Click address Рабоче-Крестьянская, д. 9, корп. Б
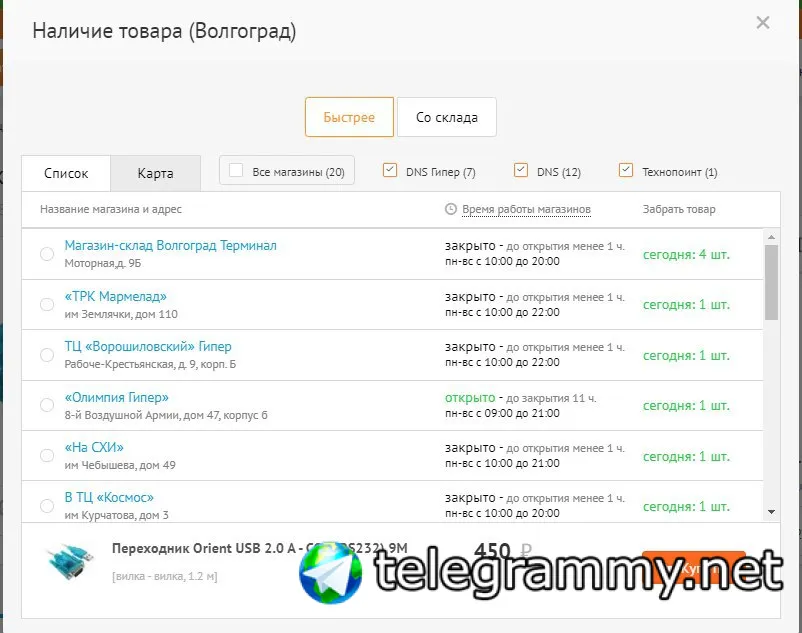 click(x=150, y=364)
